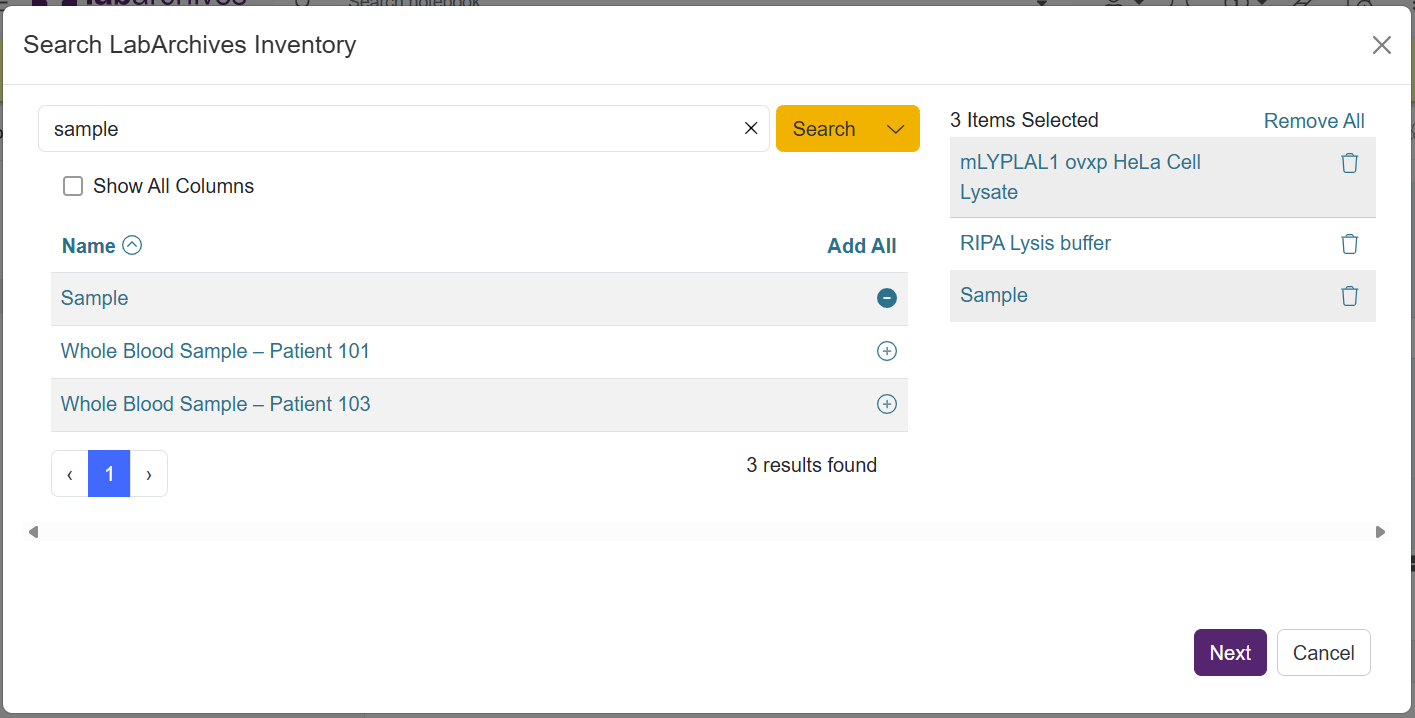Go to next results page with right chevron

(148, 473)
